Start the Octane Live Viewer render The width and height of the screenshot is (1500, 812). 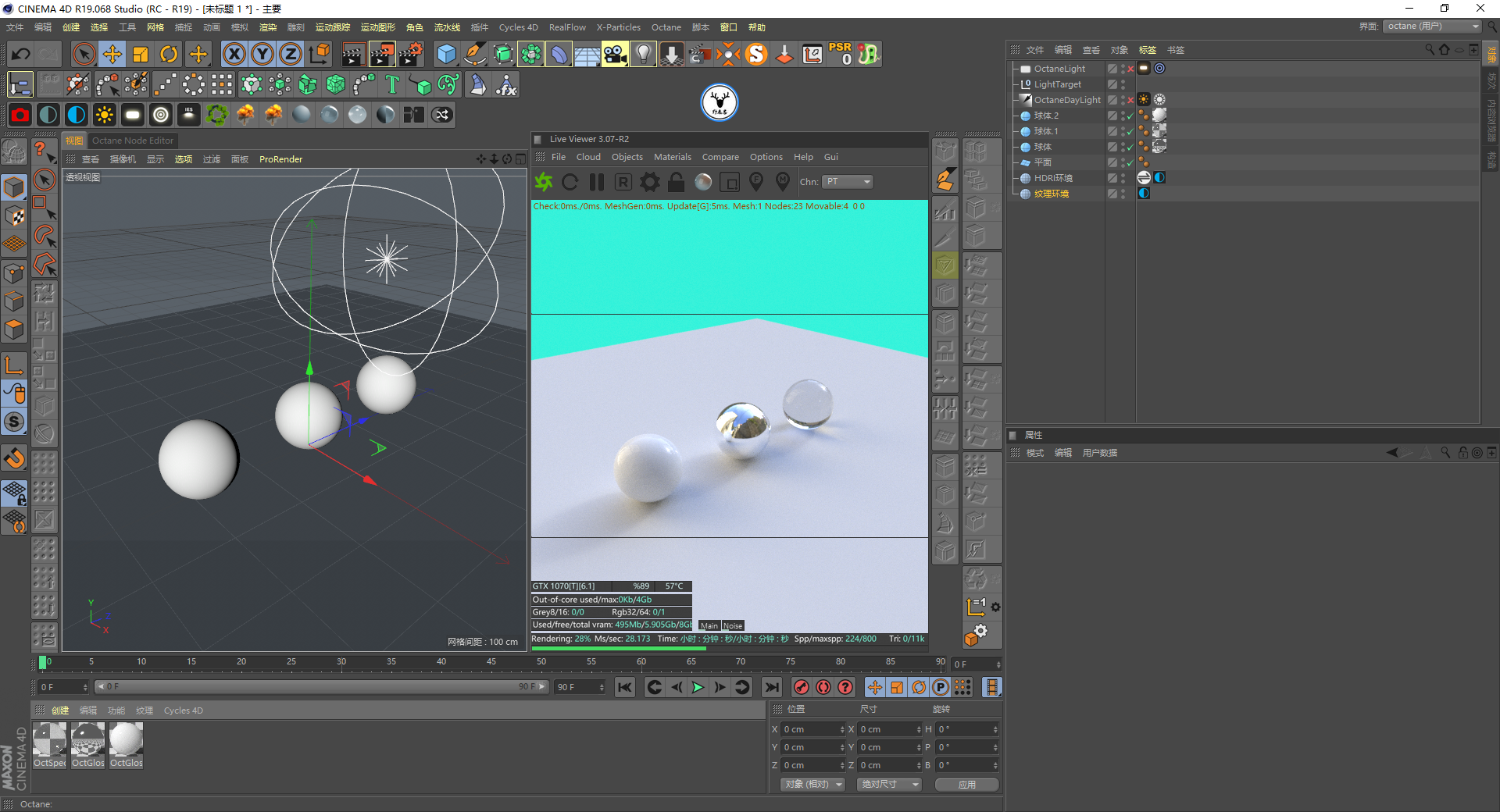tap(544, 182)
